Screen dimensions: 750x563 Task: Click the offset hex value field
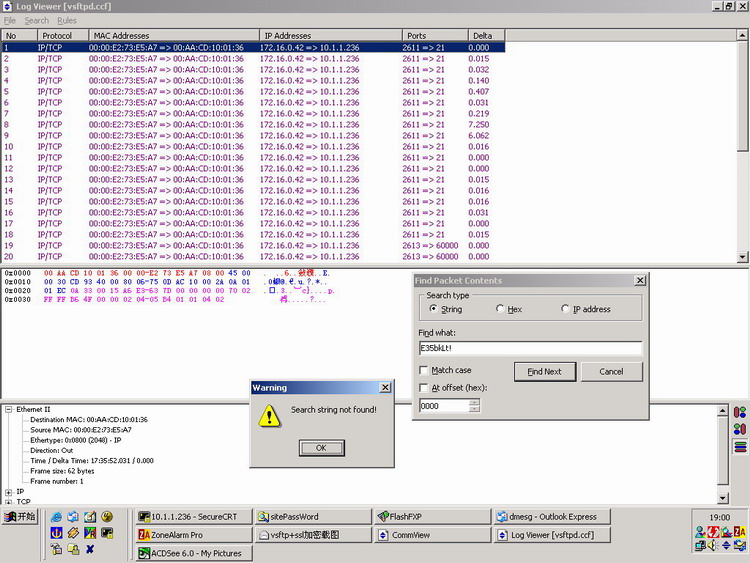point(445,406)
